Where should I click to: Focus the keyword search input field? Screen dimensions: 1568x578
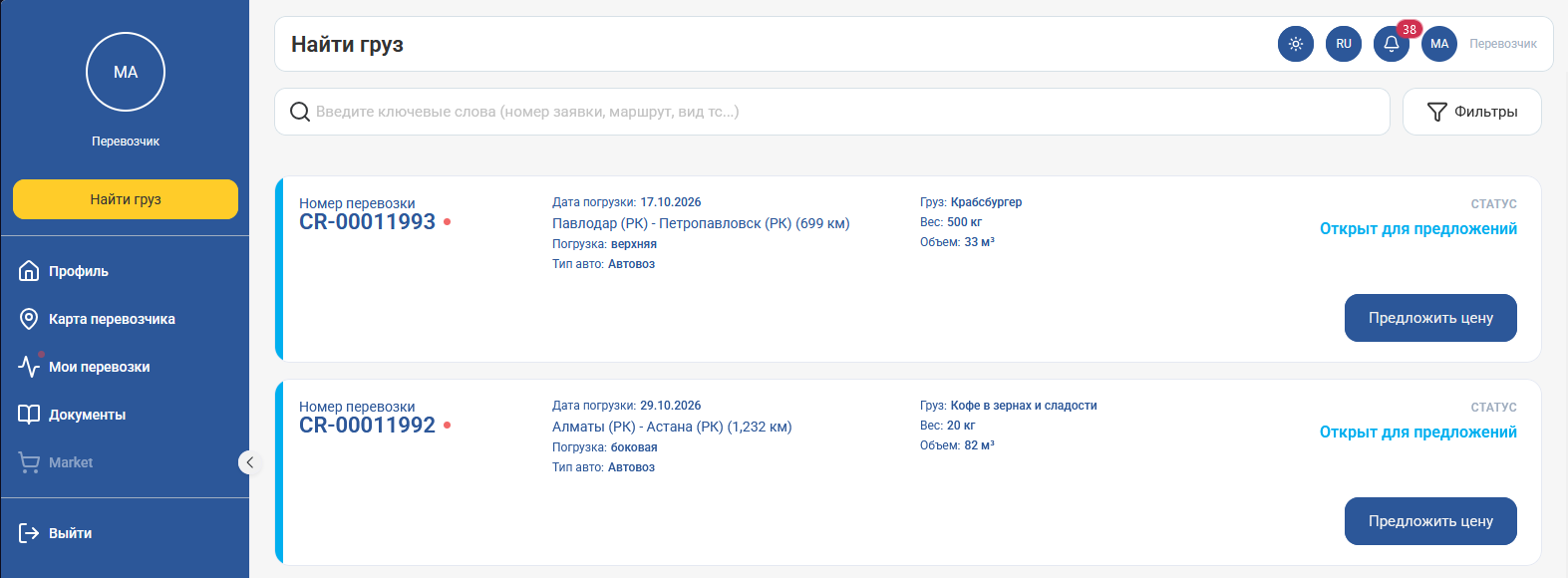832,112
